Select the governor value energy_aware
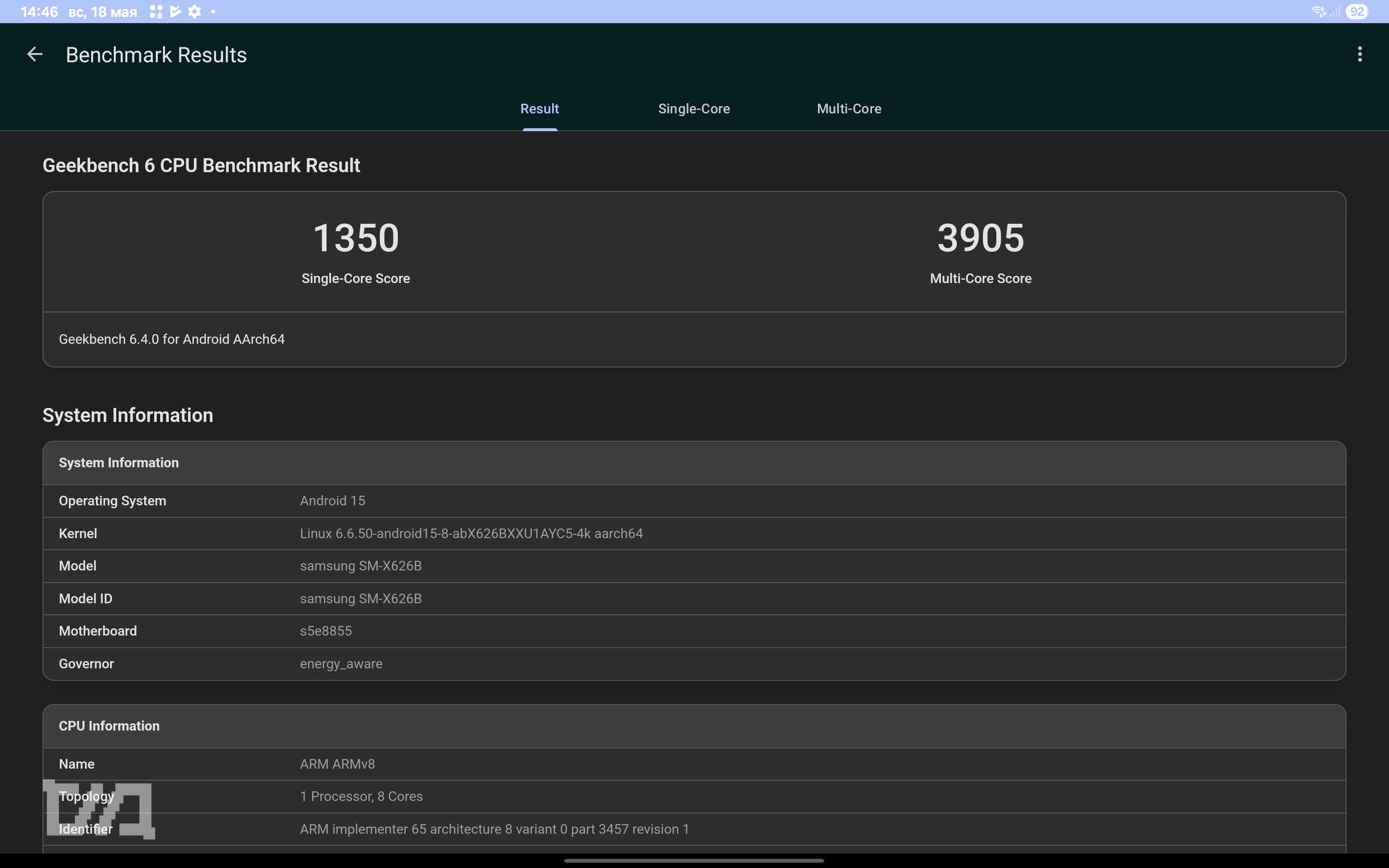This screenshot has width=1389, height=868. pyautogui.click(x=341, y=663)
